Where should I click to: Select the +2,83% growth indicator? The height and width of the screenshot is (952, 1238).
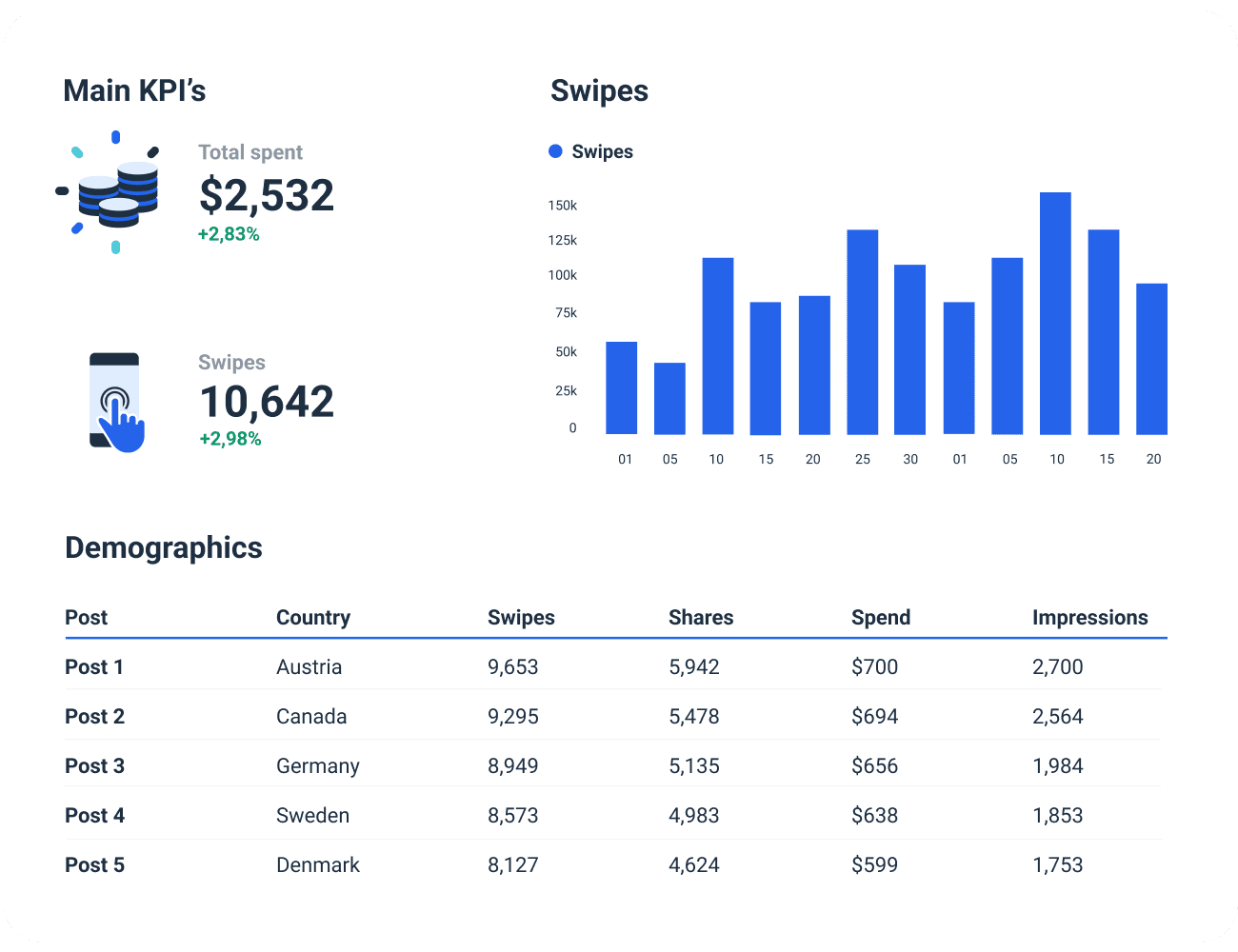tap(229, 233)
